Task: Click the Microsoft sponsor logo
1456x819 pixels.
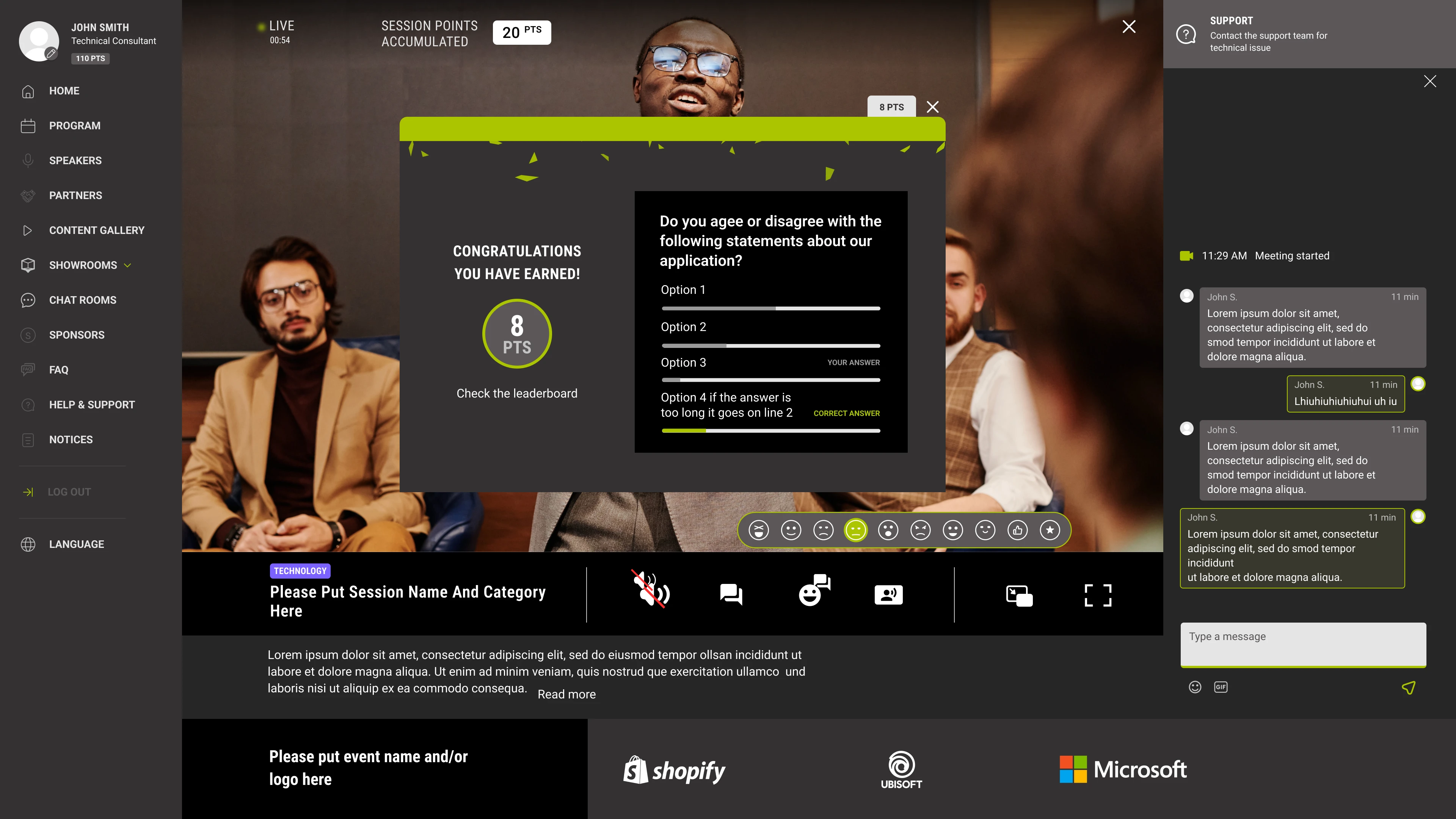Action: pos(1122,769)
